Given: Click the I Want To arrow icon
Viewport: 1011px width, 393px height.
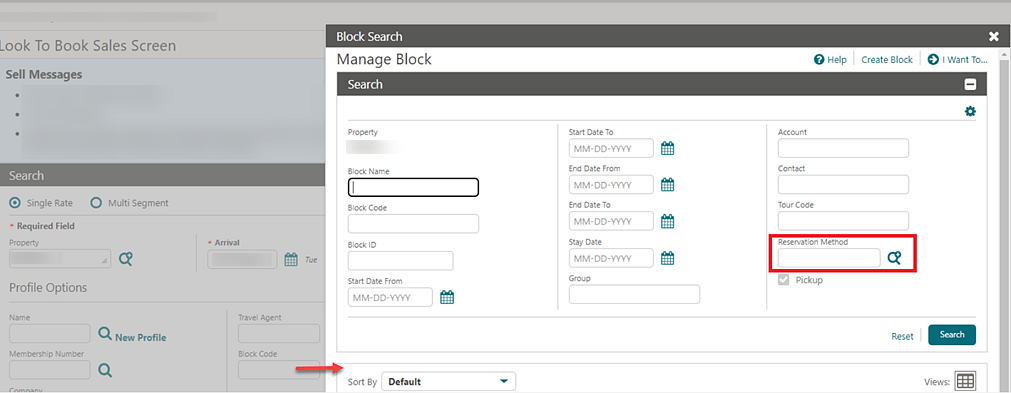Looking at the screenshot, I should [933, 59].
